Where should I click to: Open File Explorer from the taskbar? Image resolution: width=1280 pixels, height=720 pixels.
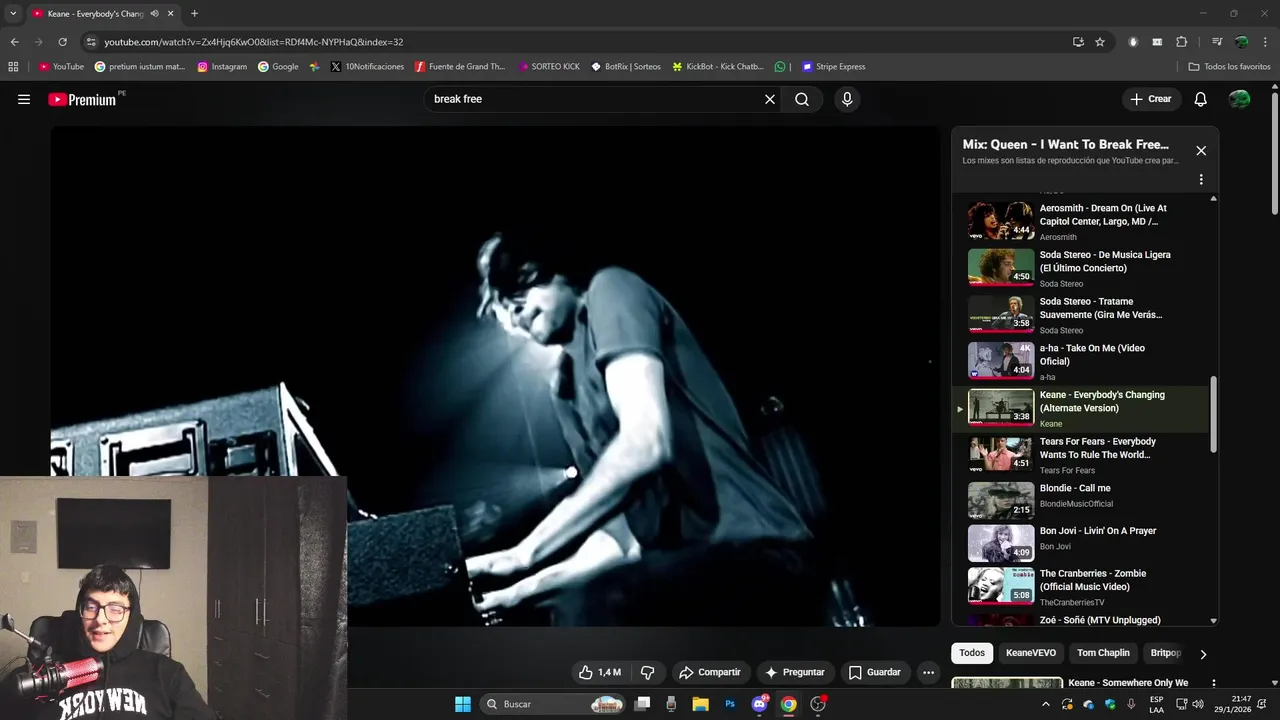[701, 704]
